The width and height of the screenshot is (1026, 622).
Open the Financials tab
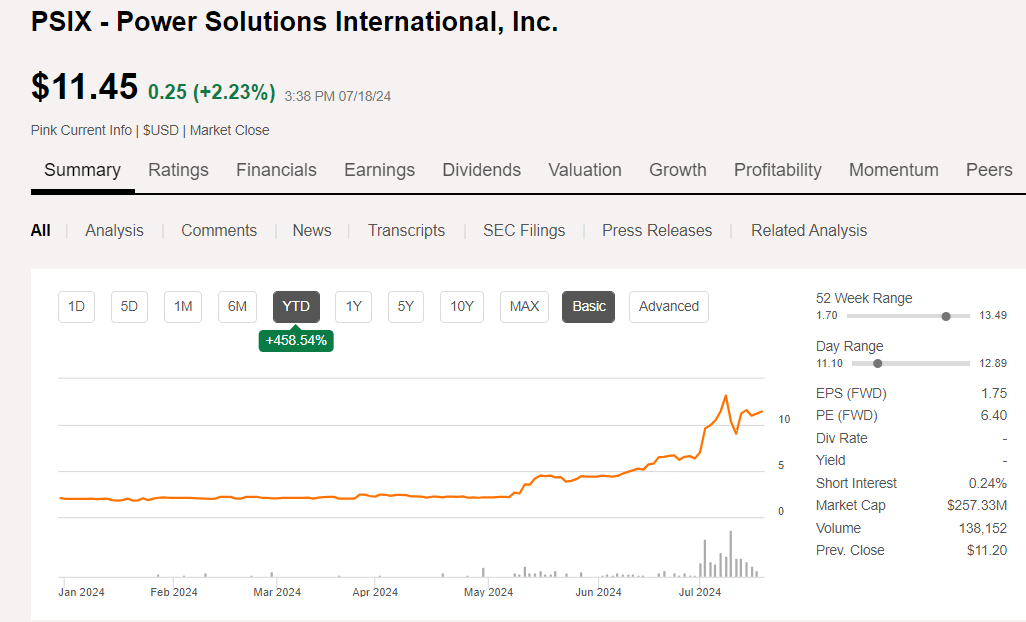coord(276,170)
